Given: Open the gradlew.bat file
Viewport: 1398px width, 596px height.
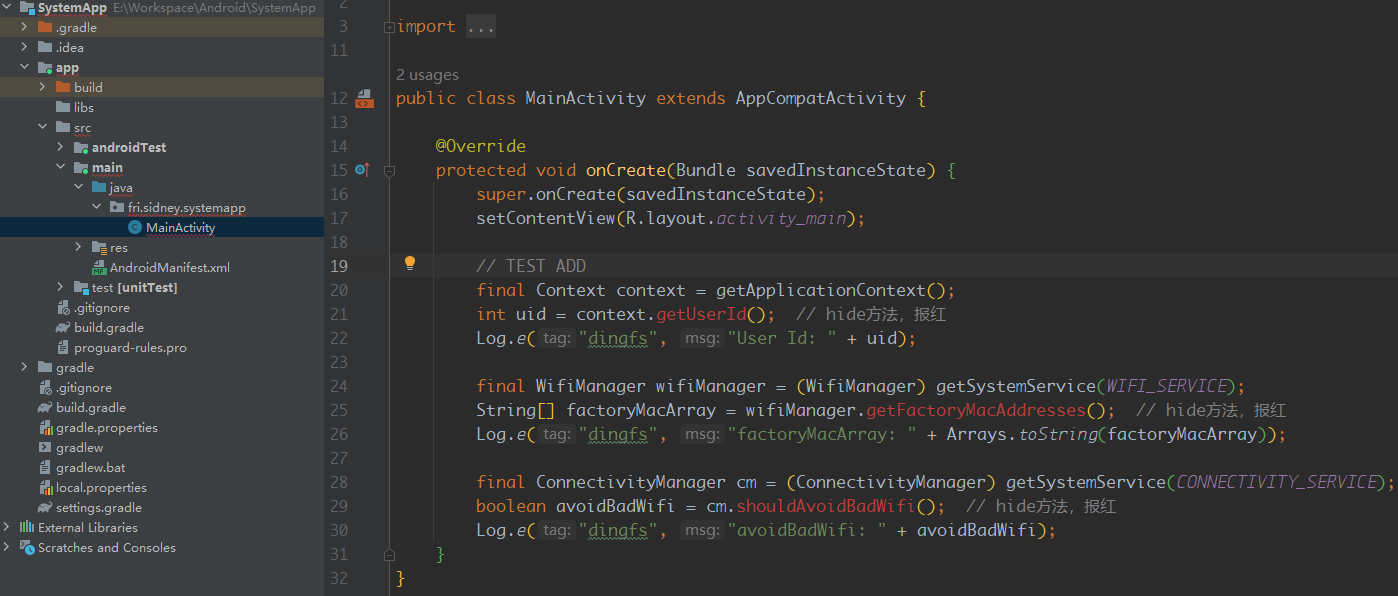Looking at the screenshot, I should tap(90, 468).
